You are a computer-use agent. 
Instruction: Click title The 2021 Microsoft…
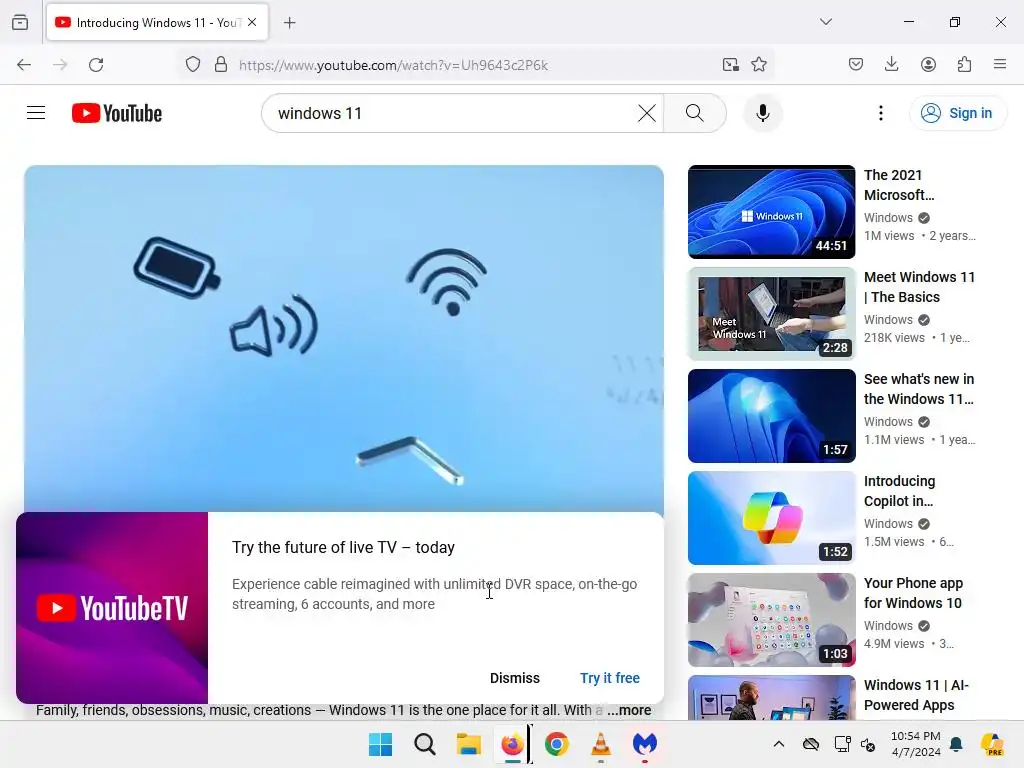(899, 185)
